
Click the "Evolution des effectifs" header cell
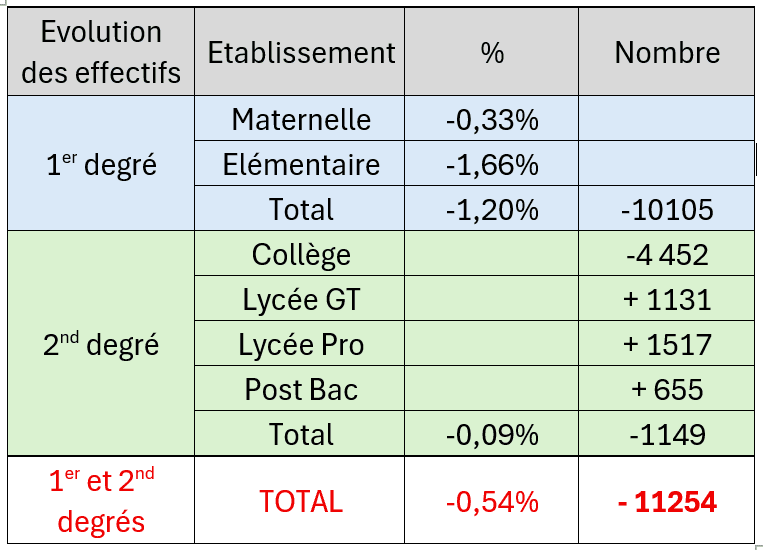(101, 52)
